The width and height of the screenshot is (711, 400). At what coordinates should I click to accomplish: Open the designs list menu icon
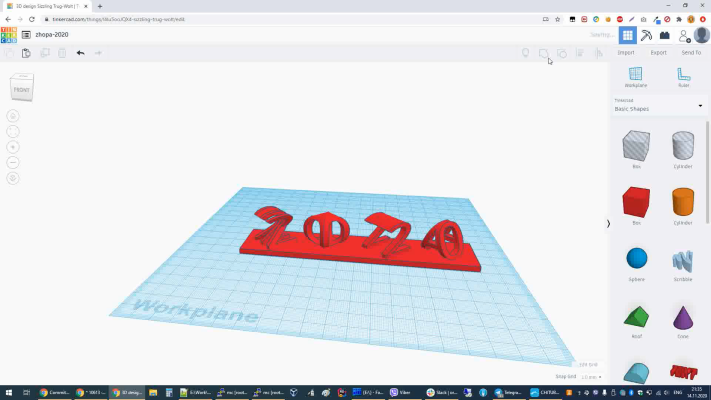point(26,35)
